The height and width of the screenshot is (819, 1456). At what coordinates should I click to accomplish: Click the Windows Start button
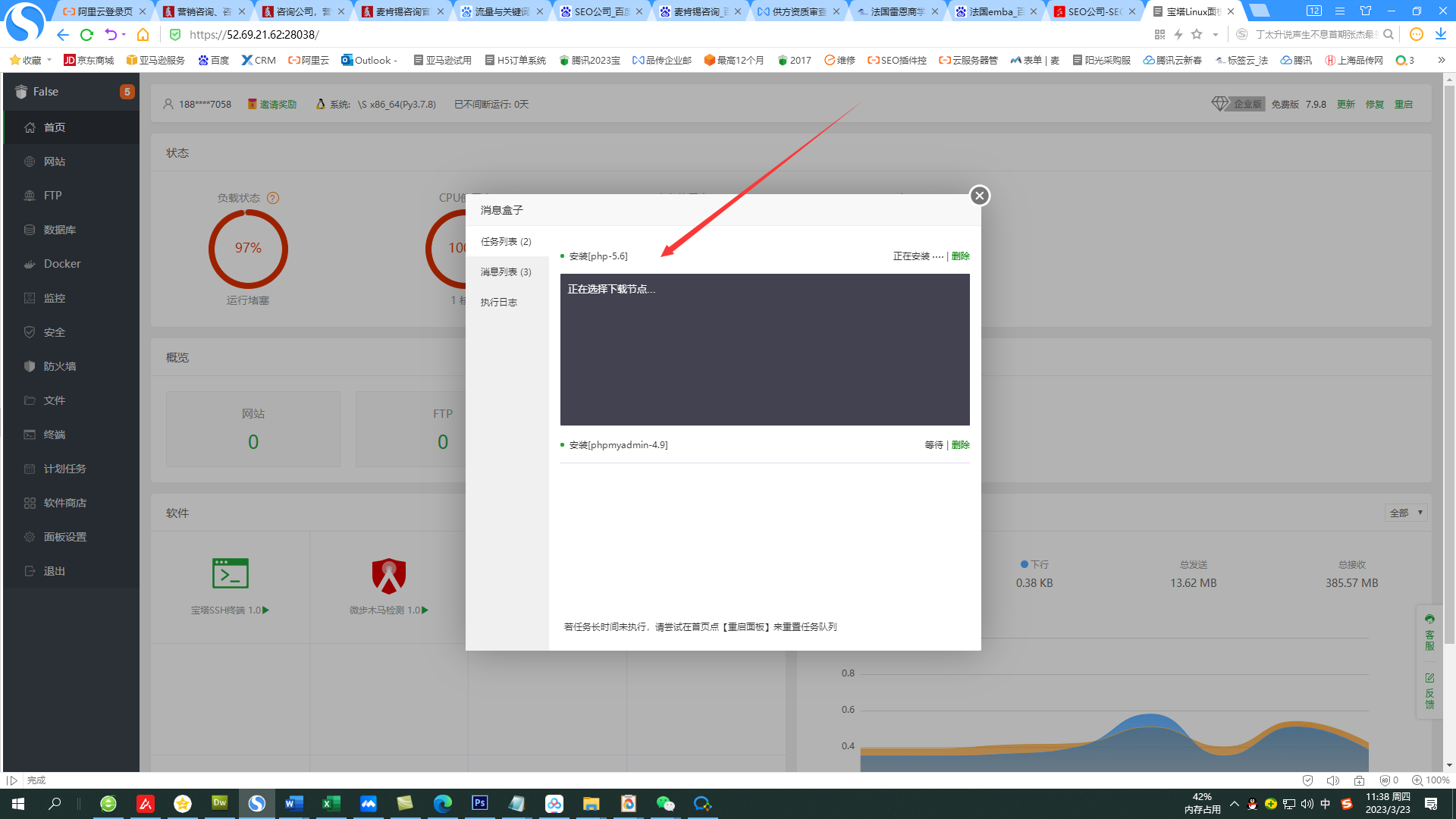18,803
